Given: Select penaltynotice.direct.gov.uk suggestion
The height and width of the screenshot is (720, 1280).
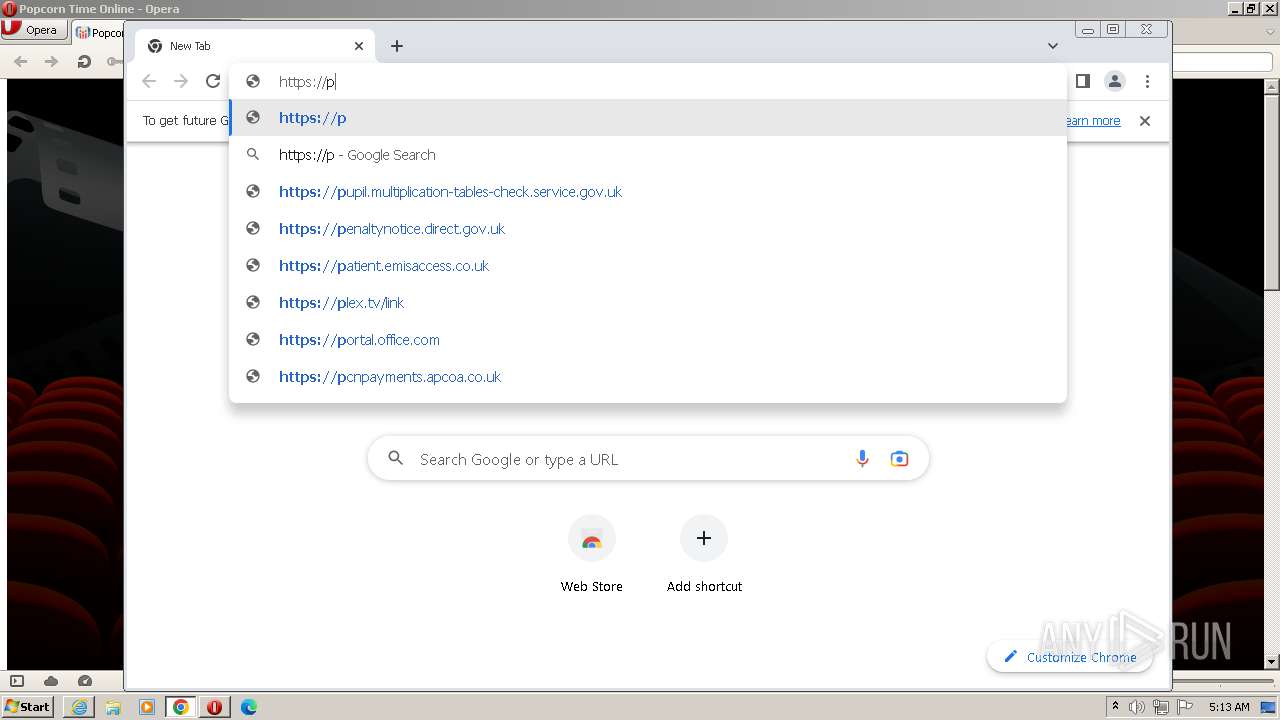Looking at the screenshot, I should (648, 229).
